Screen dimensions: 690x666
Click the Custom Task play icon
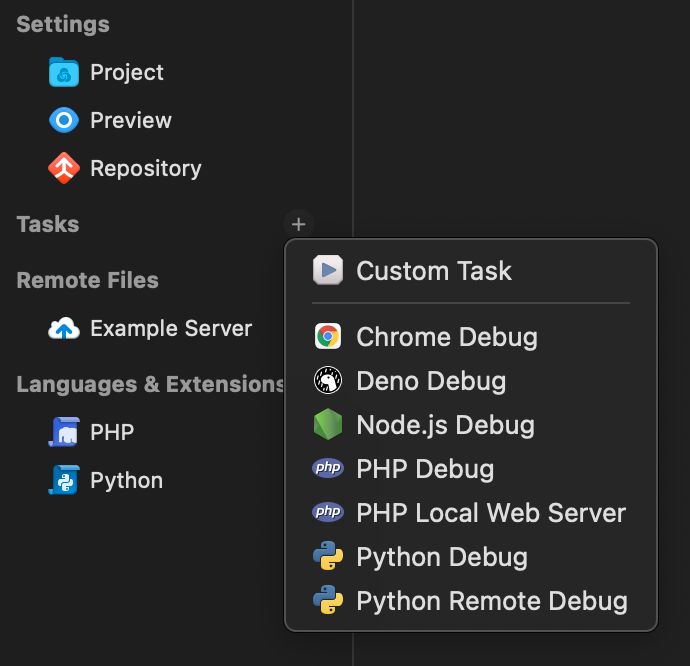pyautogui.click(x=327, y=271)
